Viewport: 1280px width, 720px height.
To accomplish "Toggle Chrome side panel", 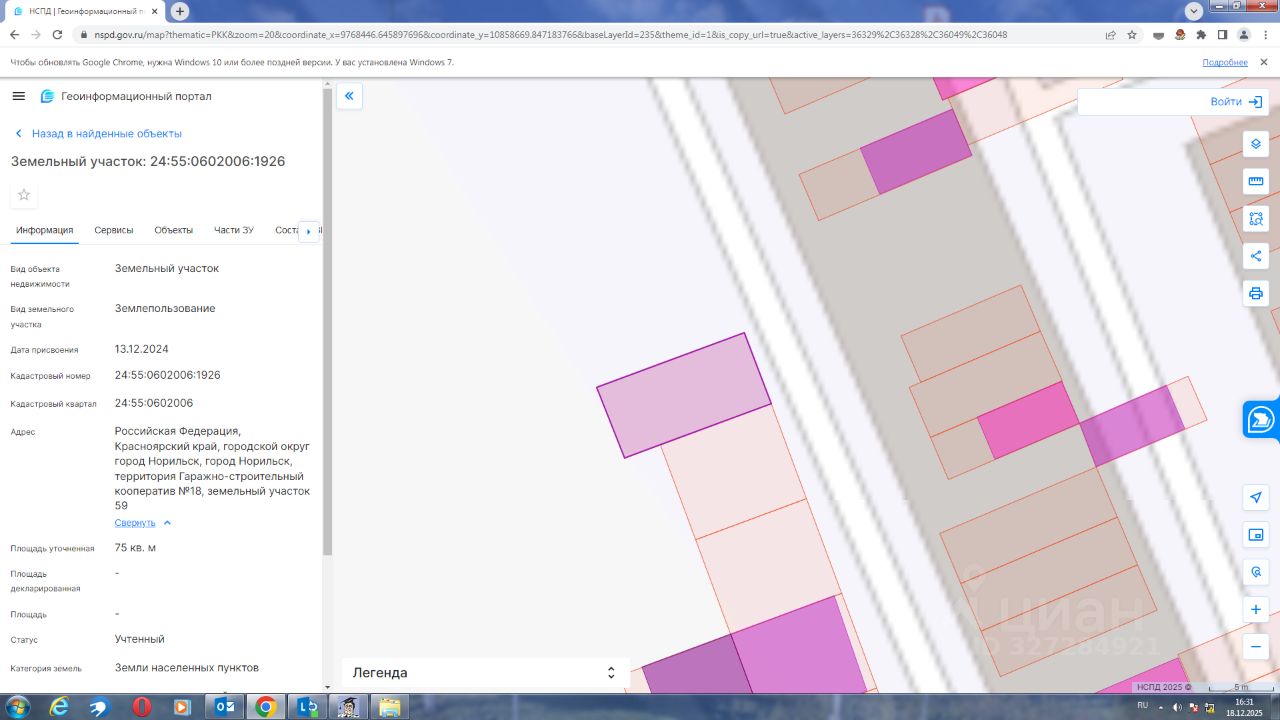I will click(1222, 34).
